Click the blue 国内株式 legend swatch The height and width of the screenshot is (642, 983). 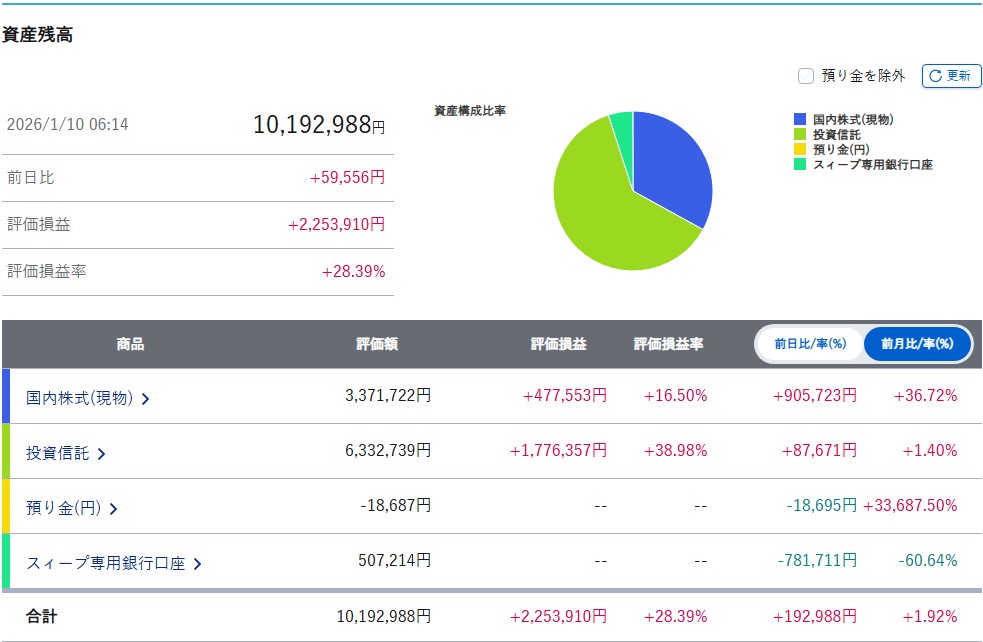(x=800, y=119)
